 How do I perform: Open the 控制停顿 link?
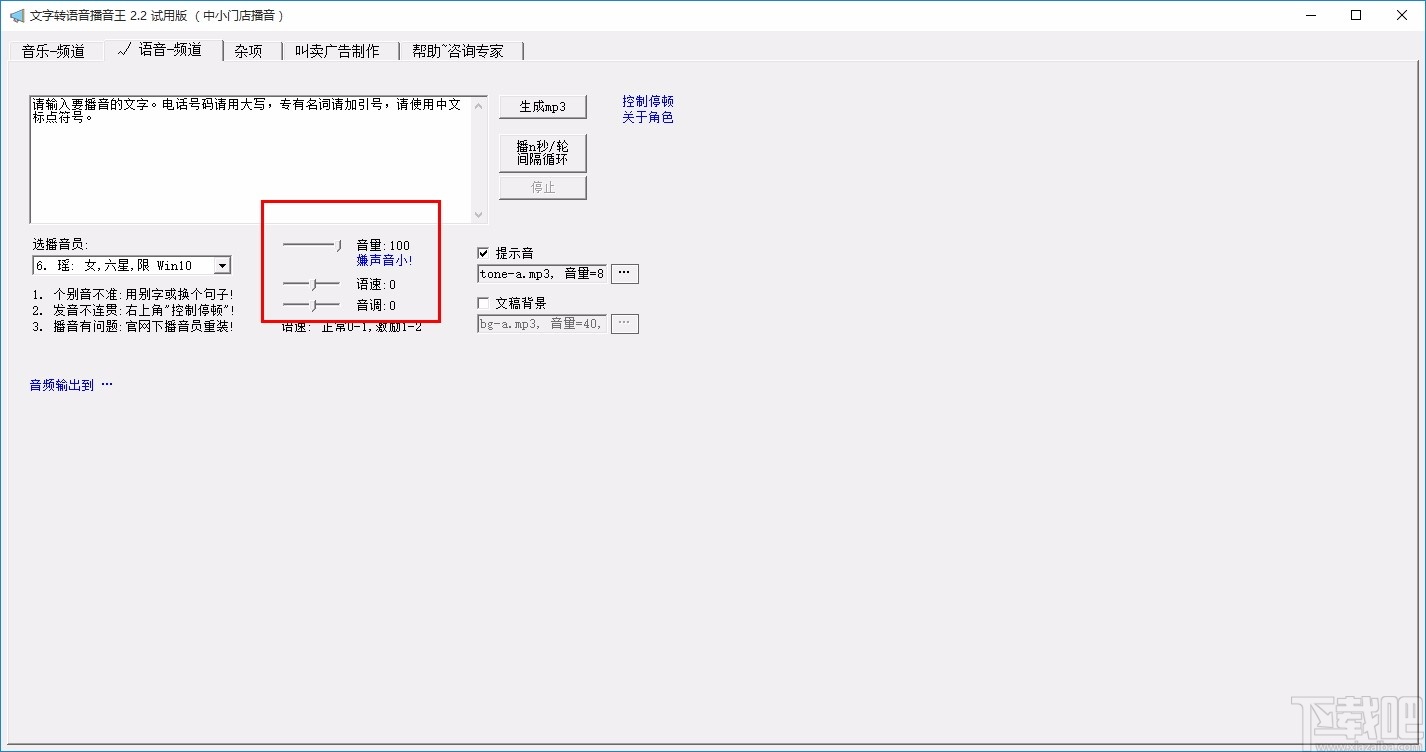[647, 101]
